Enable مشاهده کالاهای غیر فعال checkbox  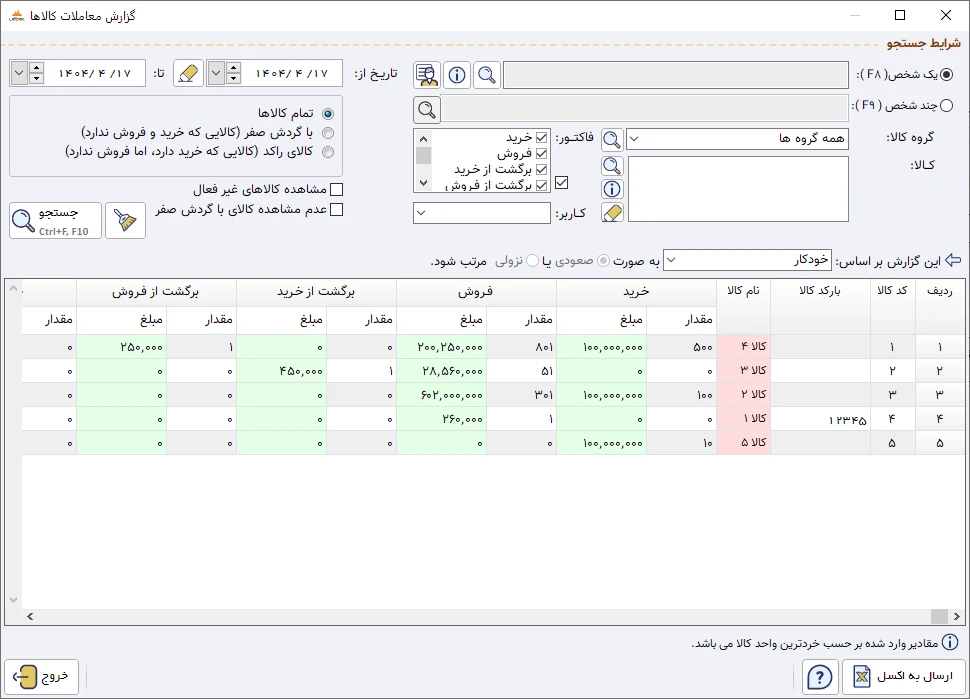point(337,189)
